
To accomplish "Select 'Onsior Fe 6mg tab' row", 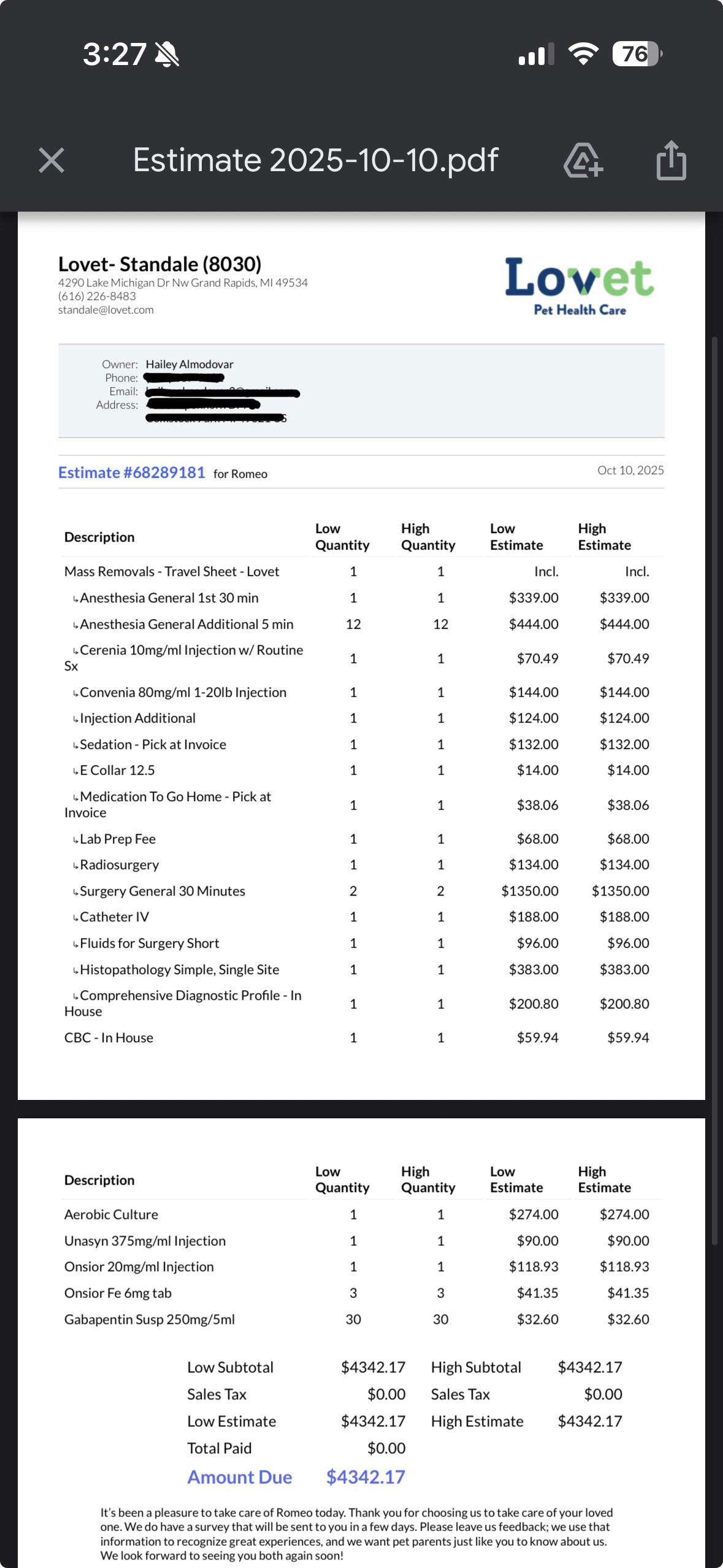I will [361, 1293].
